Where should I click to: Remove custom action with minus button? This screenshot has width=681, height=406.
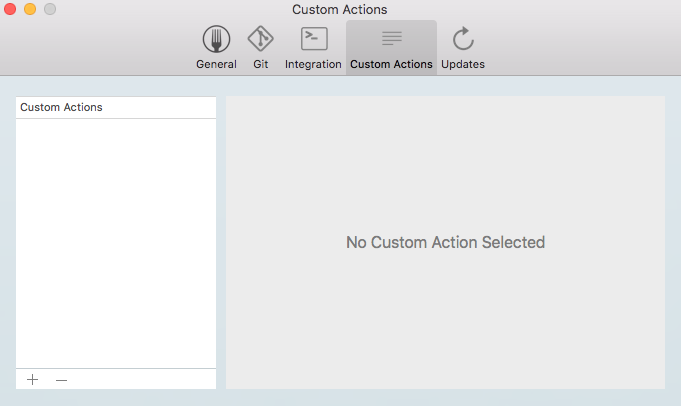[61, 380]
